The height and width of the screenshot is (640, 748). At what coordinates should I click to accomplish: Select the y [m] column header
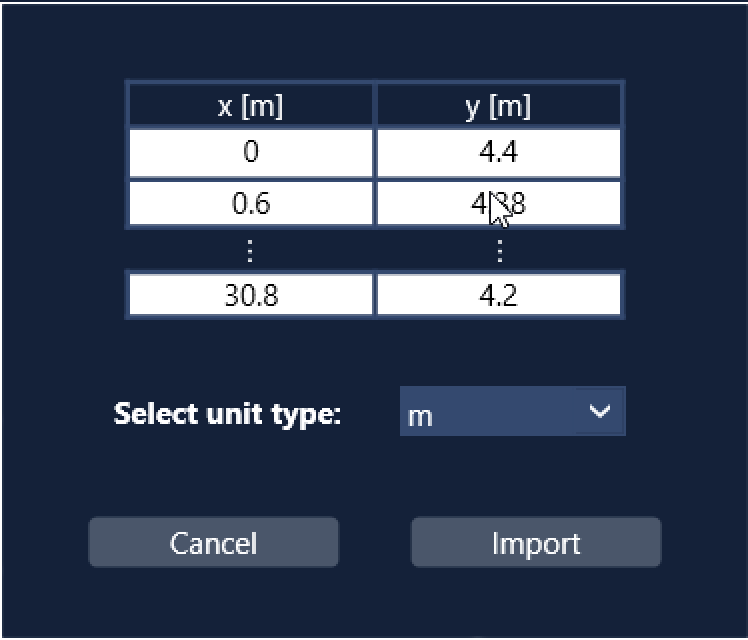(499, 105)
